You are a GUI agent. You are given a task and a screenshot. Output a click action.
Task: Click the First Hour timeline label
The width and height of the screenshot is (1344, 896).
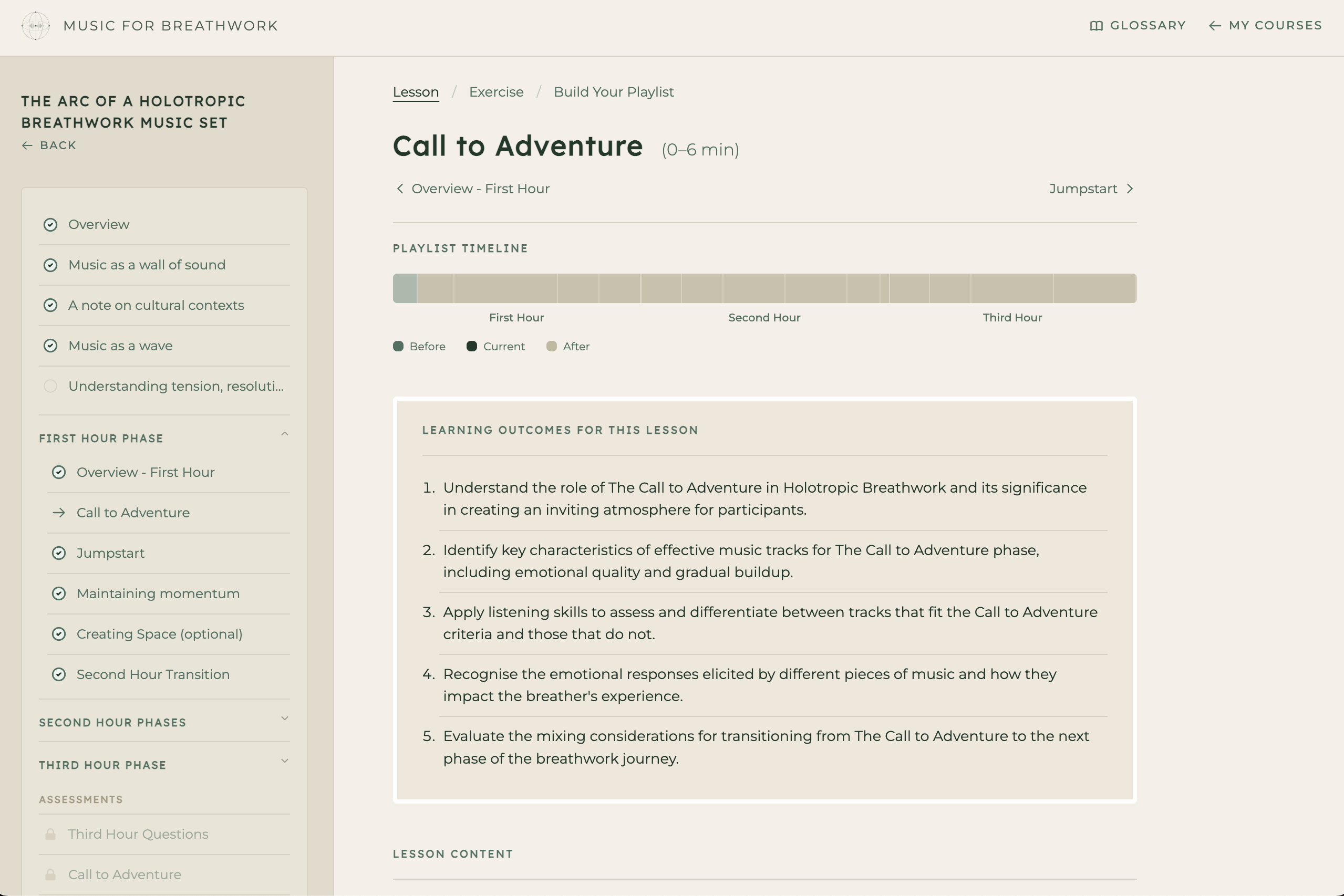pyautogui.click(x=516, y=318)
